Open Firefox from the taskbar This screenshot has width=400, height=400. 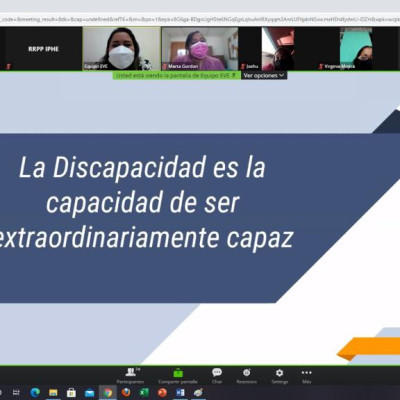point(126,393)
